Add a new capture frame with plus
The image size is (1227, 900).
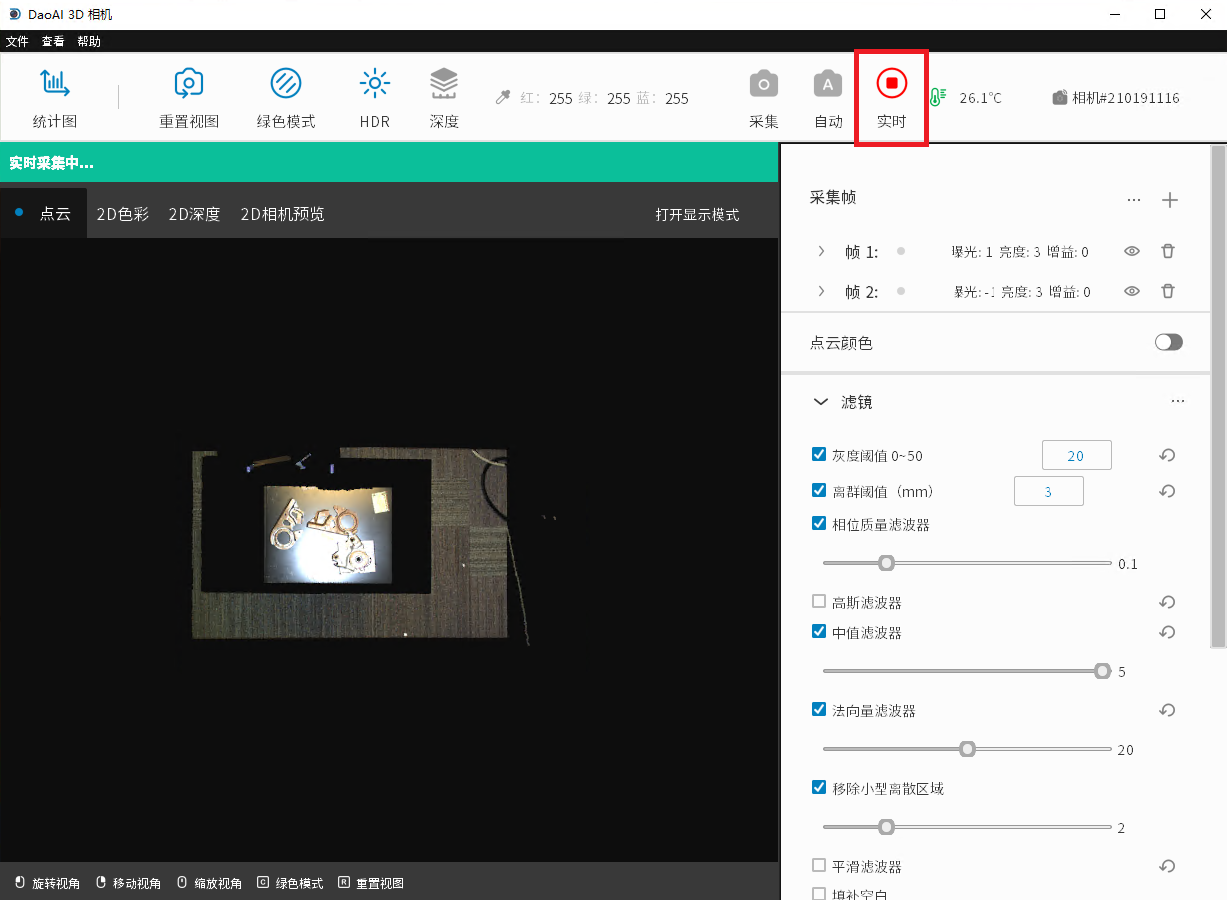[x=1170, y=200]
